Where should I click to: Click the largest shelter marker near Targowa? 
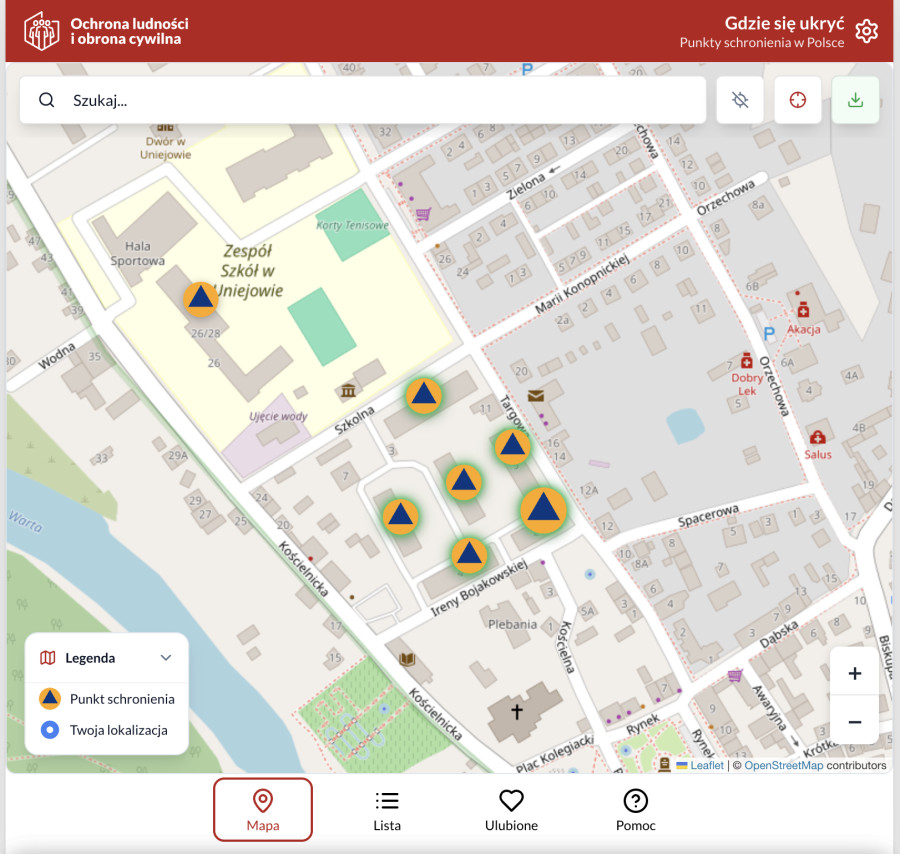click(543, 509)
